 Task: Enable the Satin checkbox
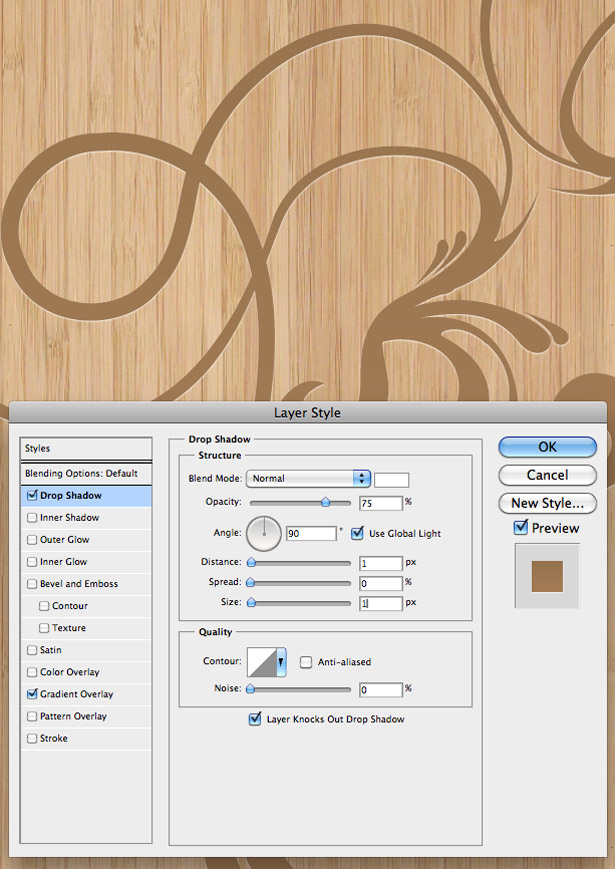tap(32, 650)
